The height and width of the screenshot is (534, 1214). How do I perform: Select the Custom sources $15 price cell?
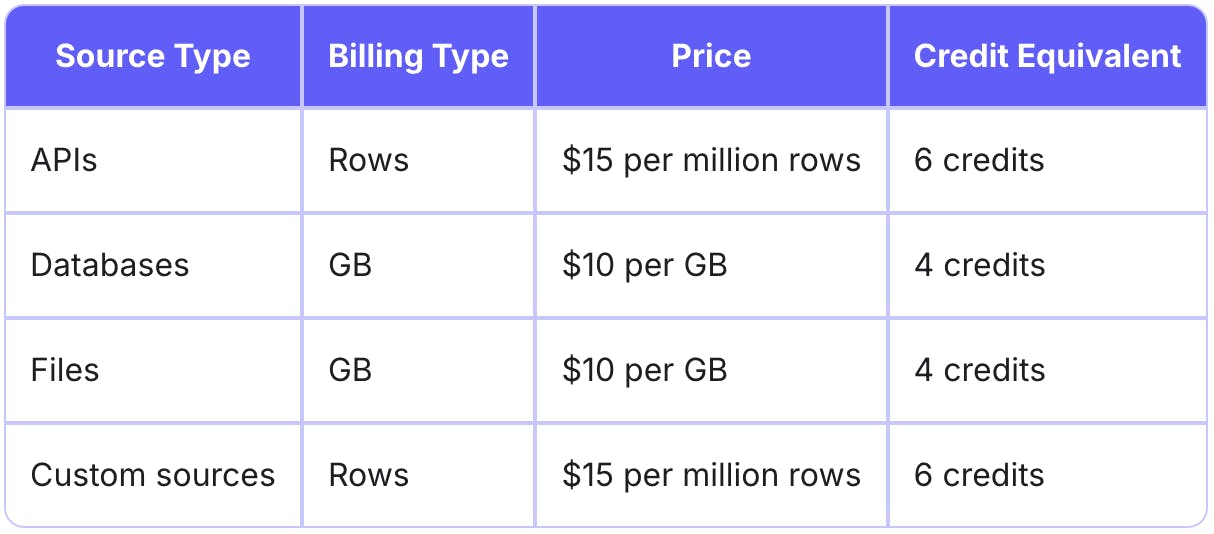(x=711, y=475)
